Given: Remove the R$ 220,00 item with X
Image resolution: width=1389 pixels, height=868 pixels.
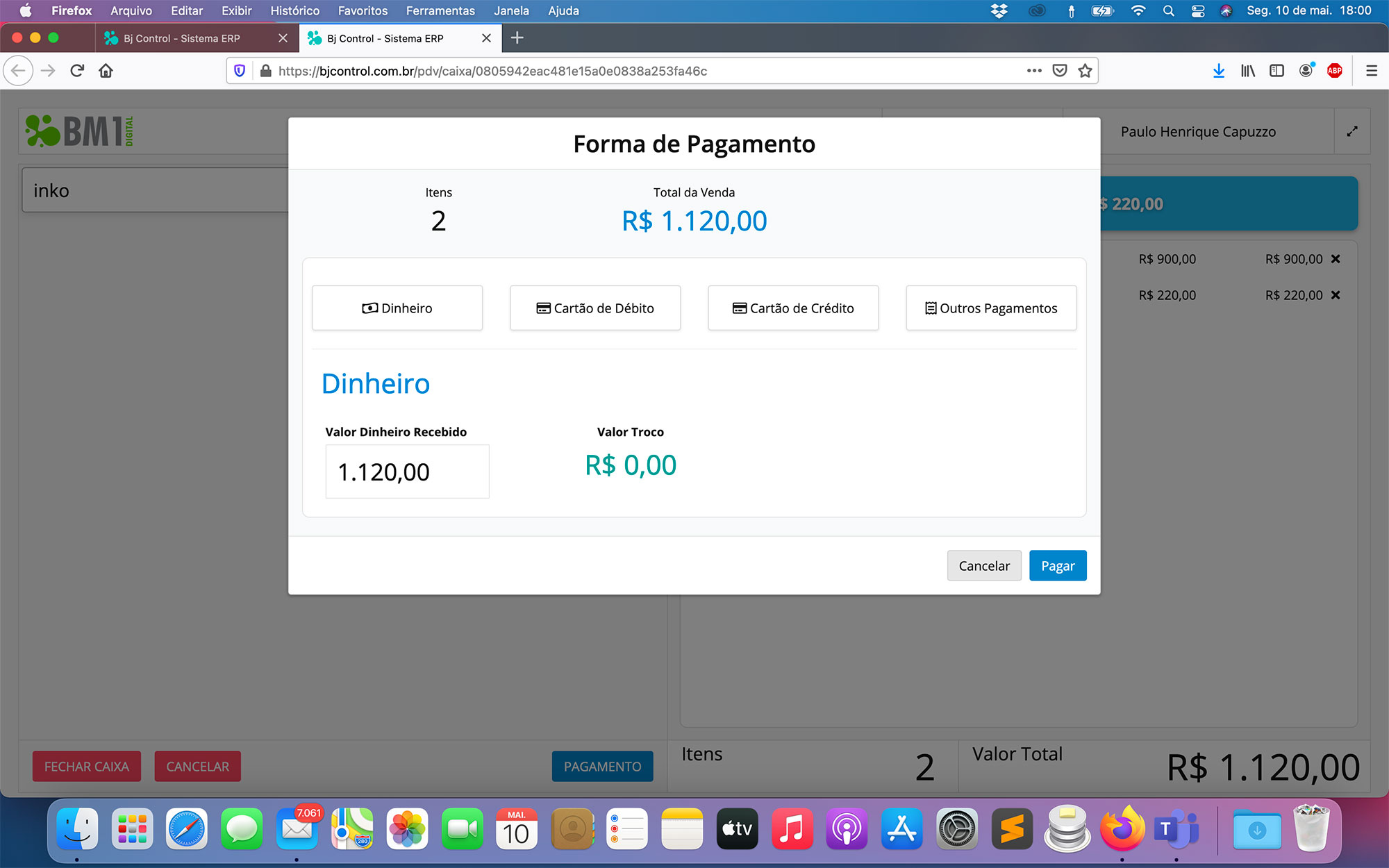Looking at the screenshot, I should (x=1336, y=295).
